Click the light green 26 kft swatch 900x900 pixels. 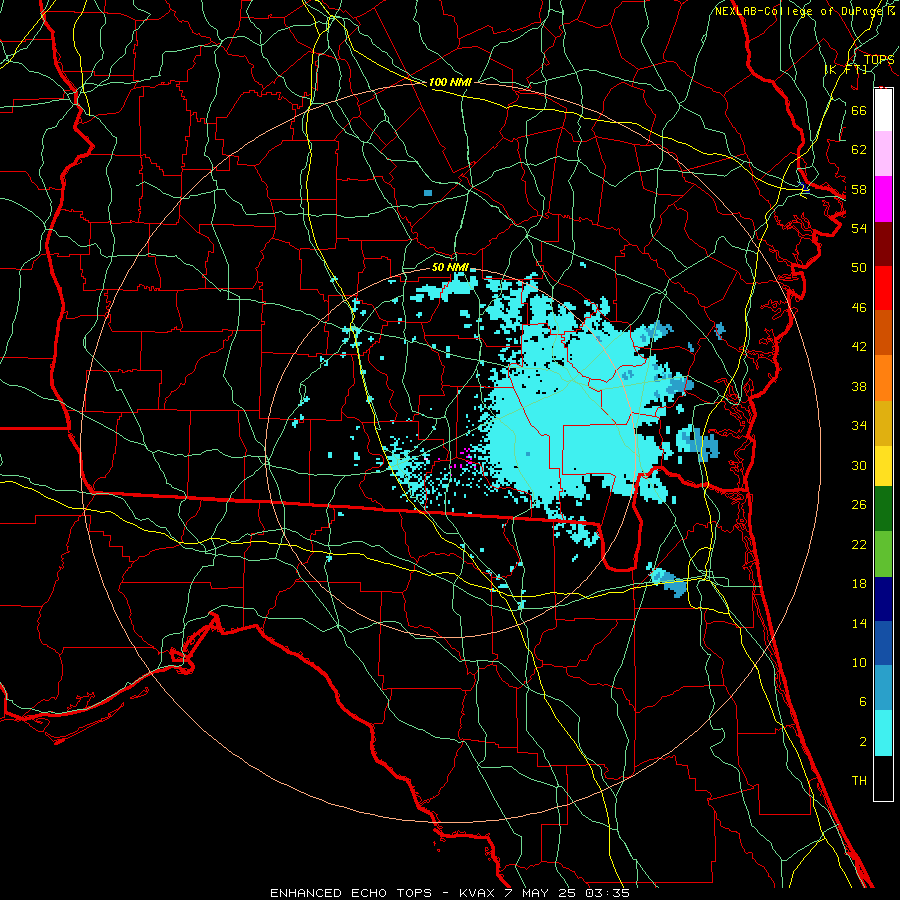pyautogui.click(x=883, y=554)
